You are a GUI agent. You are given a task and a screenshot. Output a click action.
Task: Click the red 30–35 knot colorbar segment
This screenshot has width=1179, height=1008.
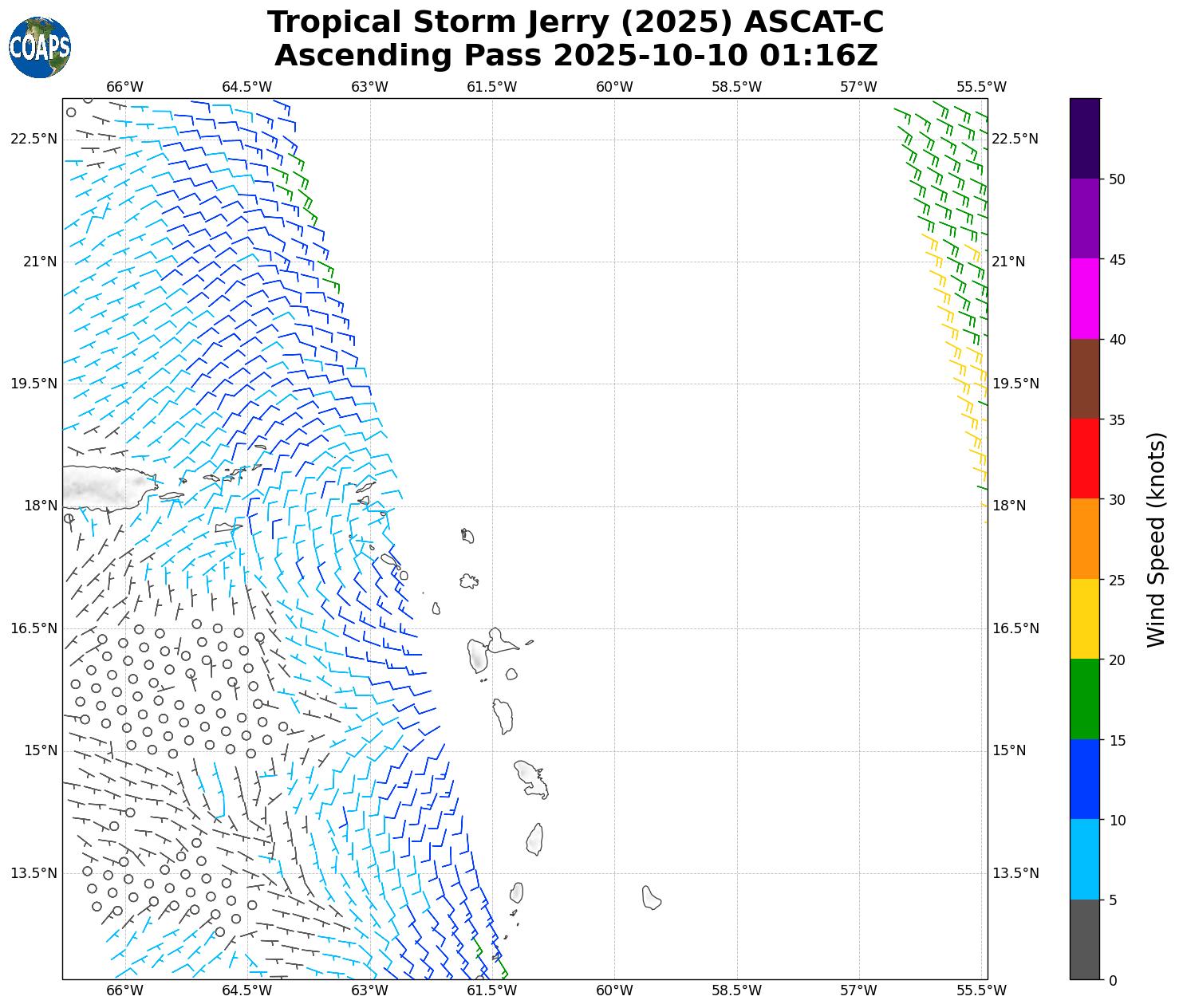point(1084,459)
